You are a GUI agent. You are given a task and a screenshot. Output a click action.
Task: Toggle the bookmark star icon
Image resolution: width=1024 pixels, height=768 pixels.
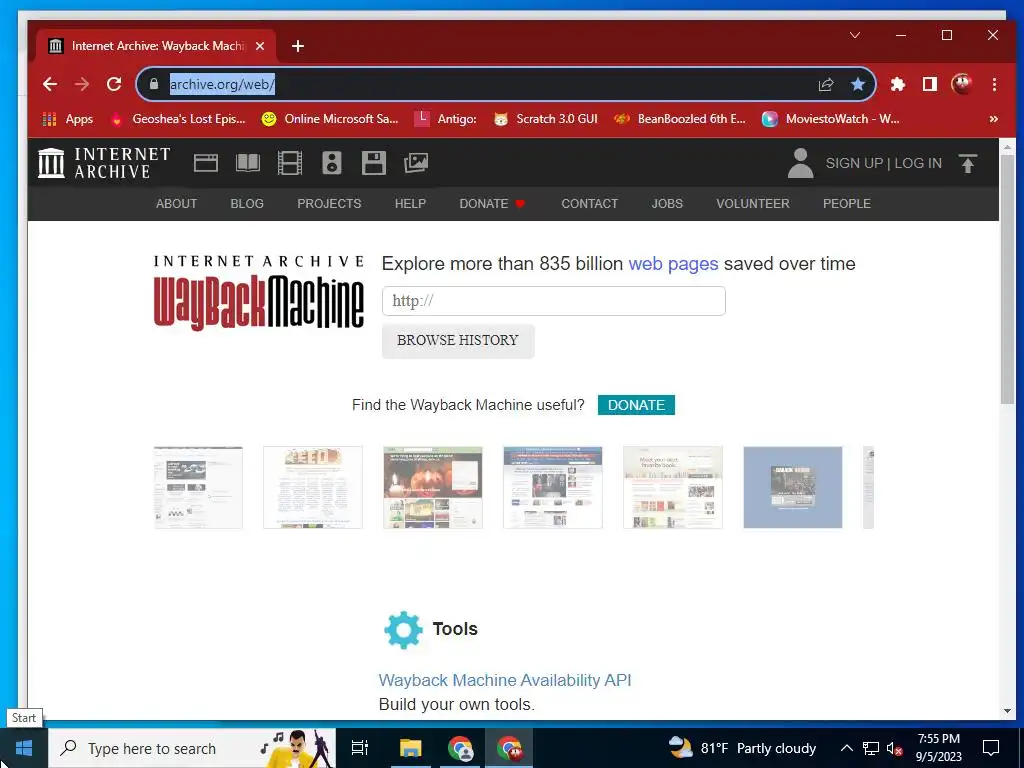coord(858,84)
